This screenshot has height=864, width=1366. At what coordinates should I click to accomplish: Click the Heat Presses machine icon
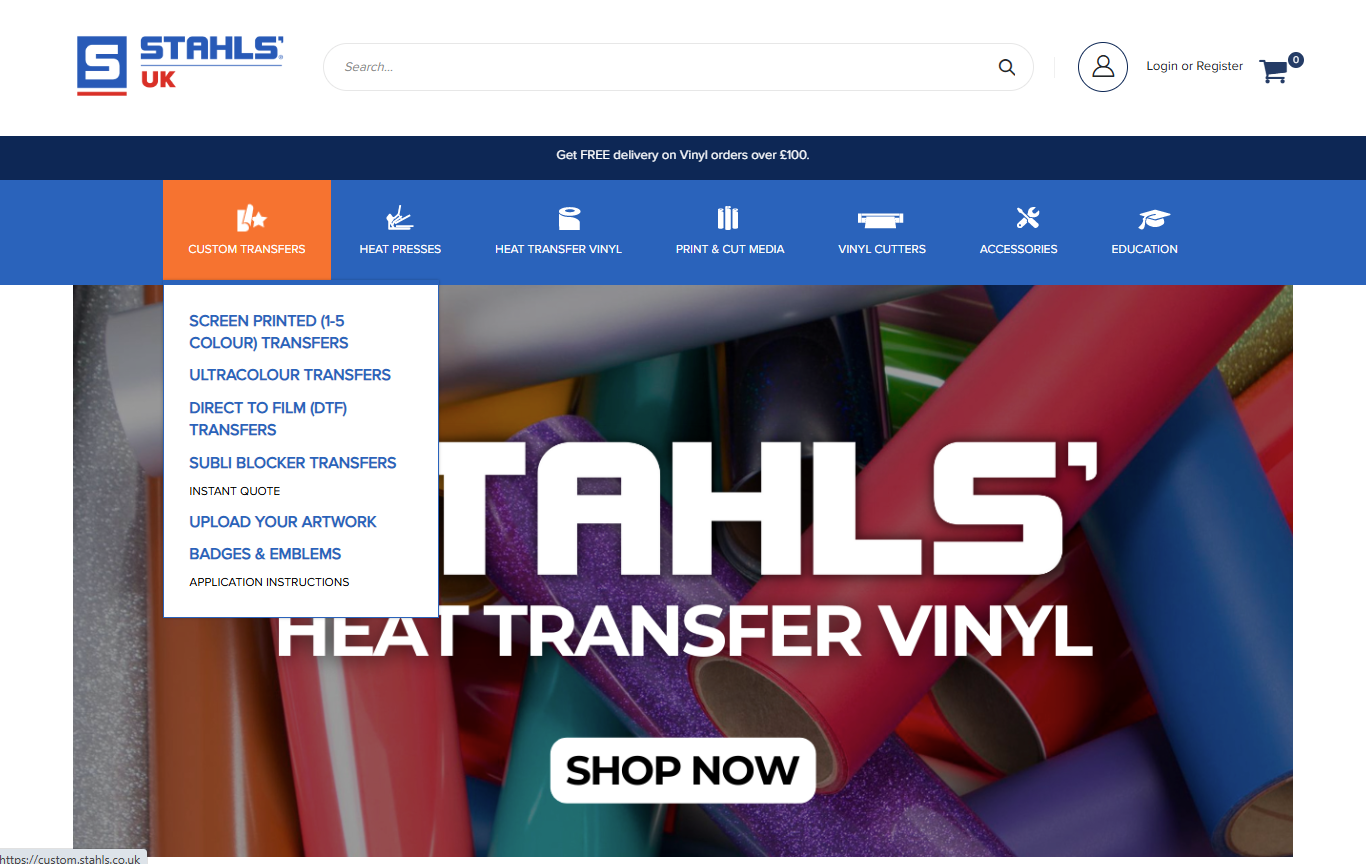[x=400, y=218]
